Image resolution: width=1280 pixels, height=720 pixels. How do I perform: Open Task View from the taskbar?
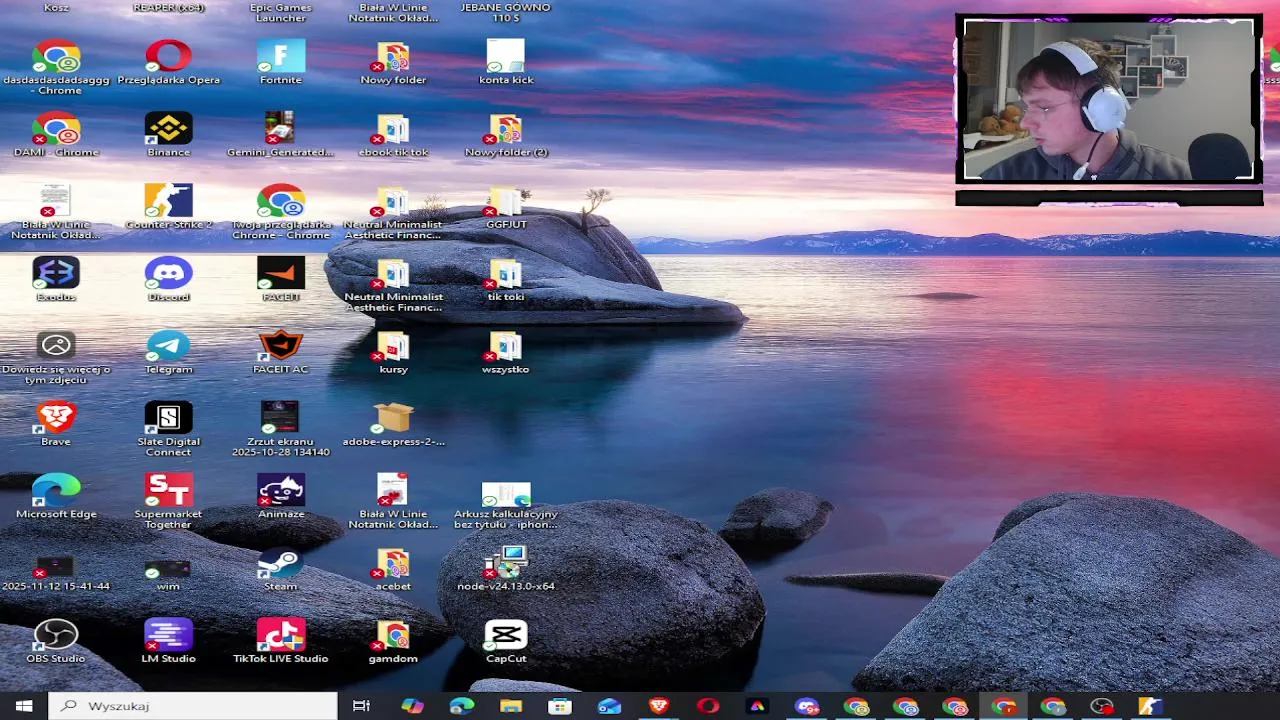pos(361,706)
